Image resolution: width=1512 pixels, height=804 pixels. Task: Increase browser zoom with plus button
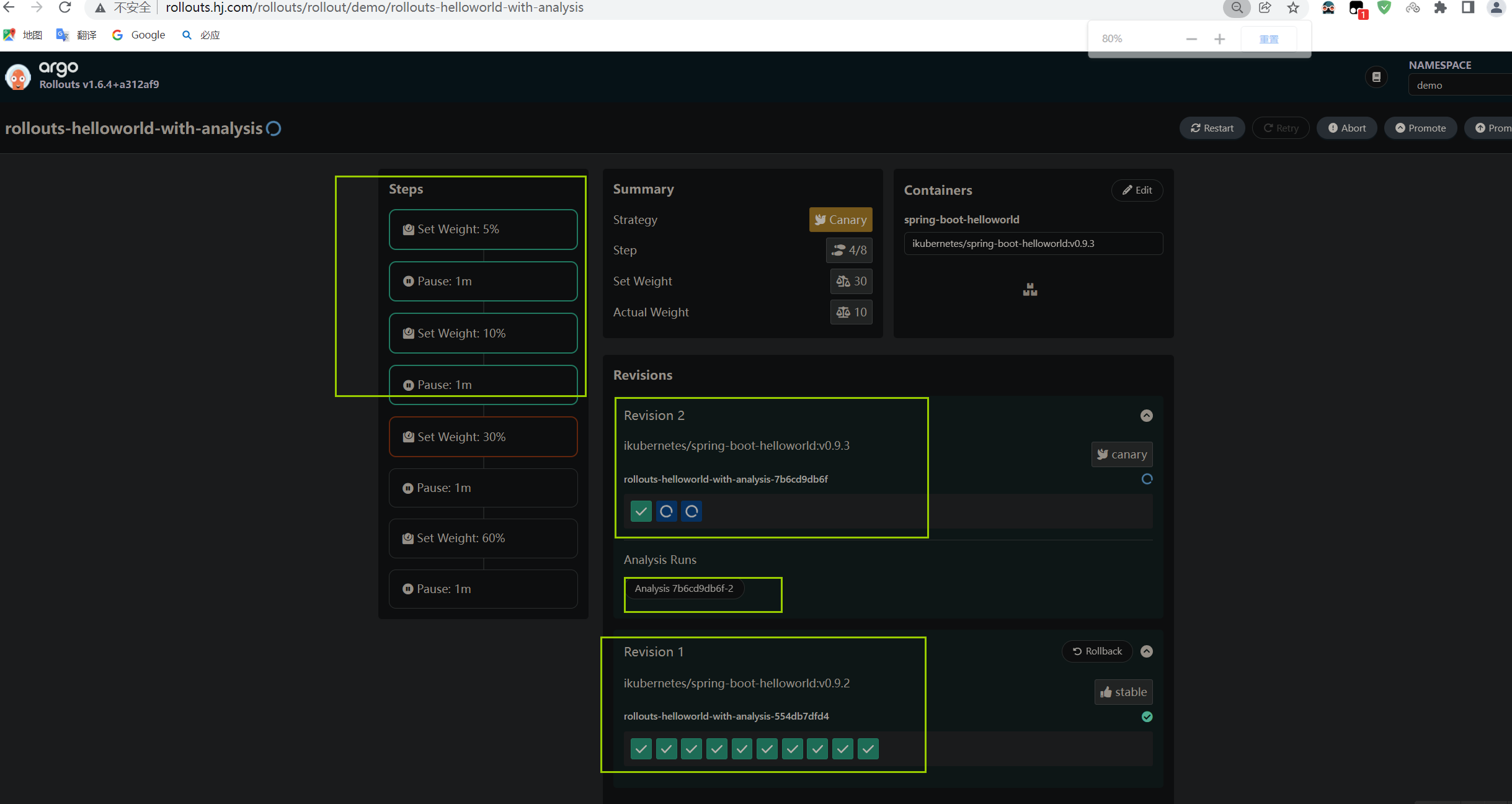pos(1219,39)
